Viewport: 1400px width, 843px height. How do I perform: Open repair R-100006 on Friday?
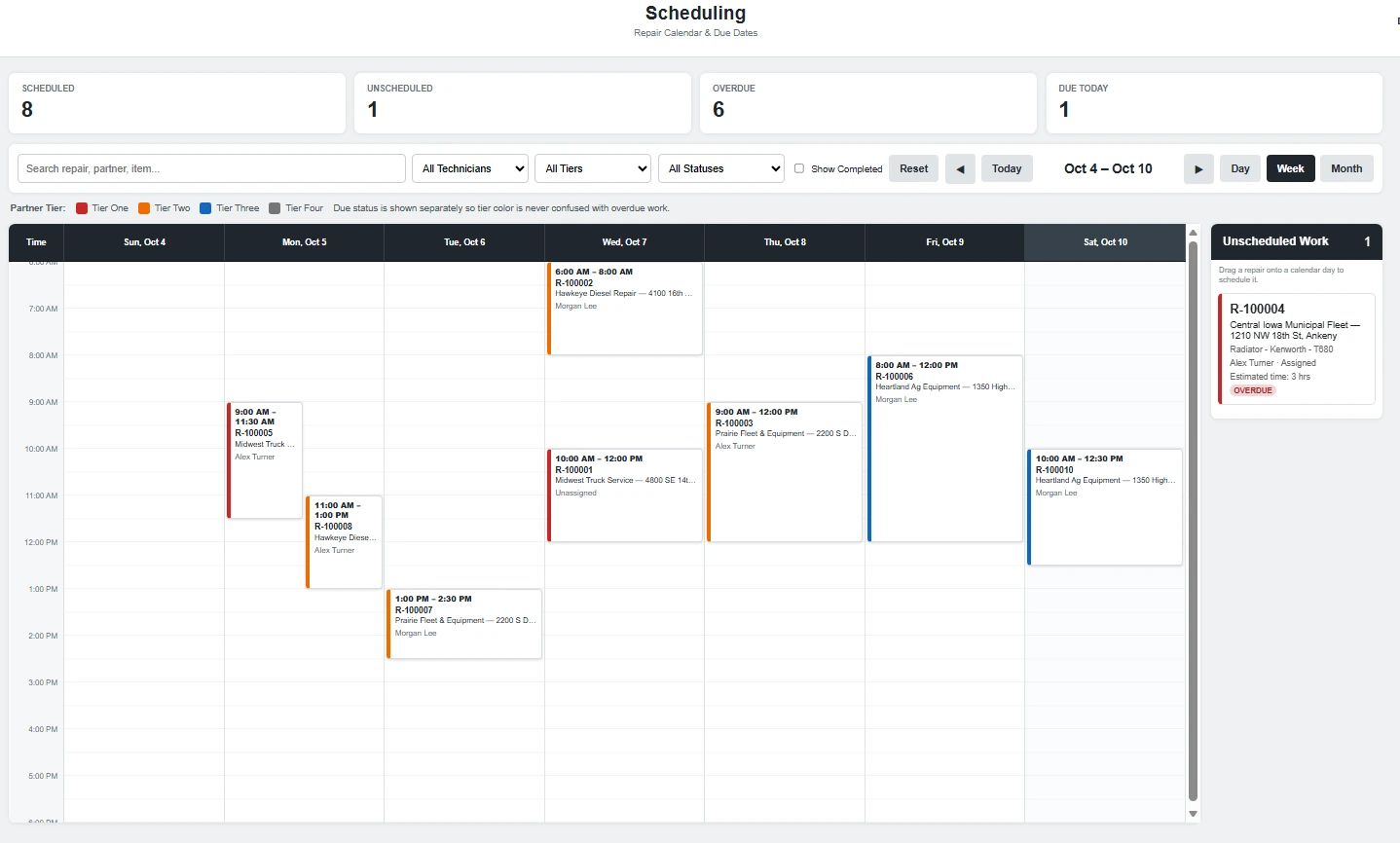(944, 449)
